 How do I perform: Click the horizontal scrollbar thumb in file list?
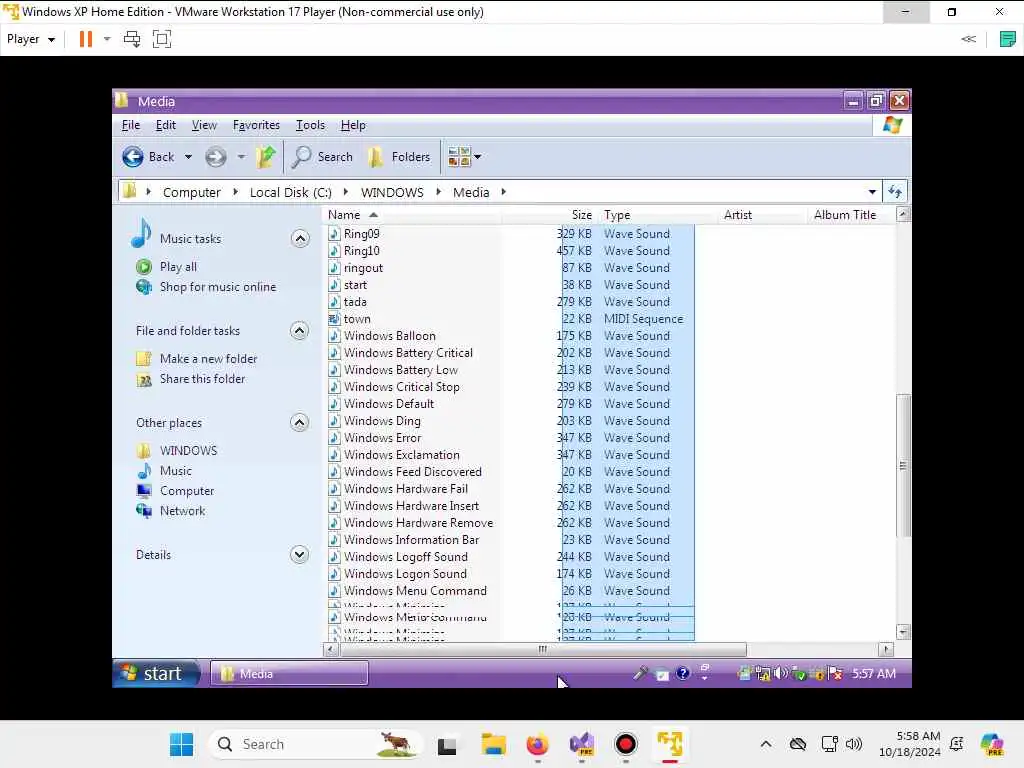tap(543, 649)
